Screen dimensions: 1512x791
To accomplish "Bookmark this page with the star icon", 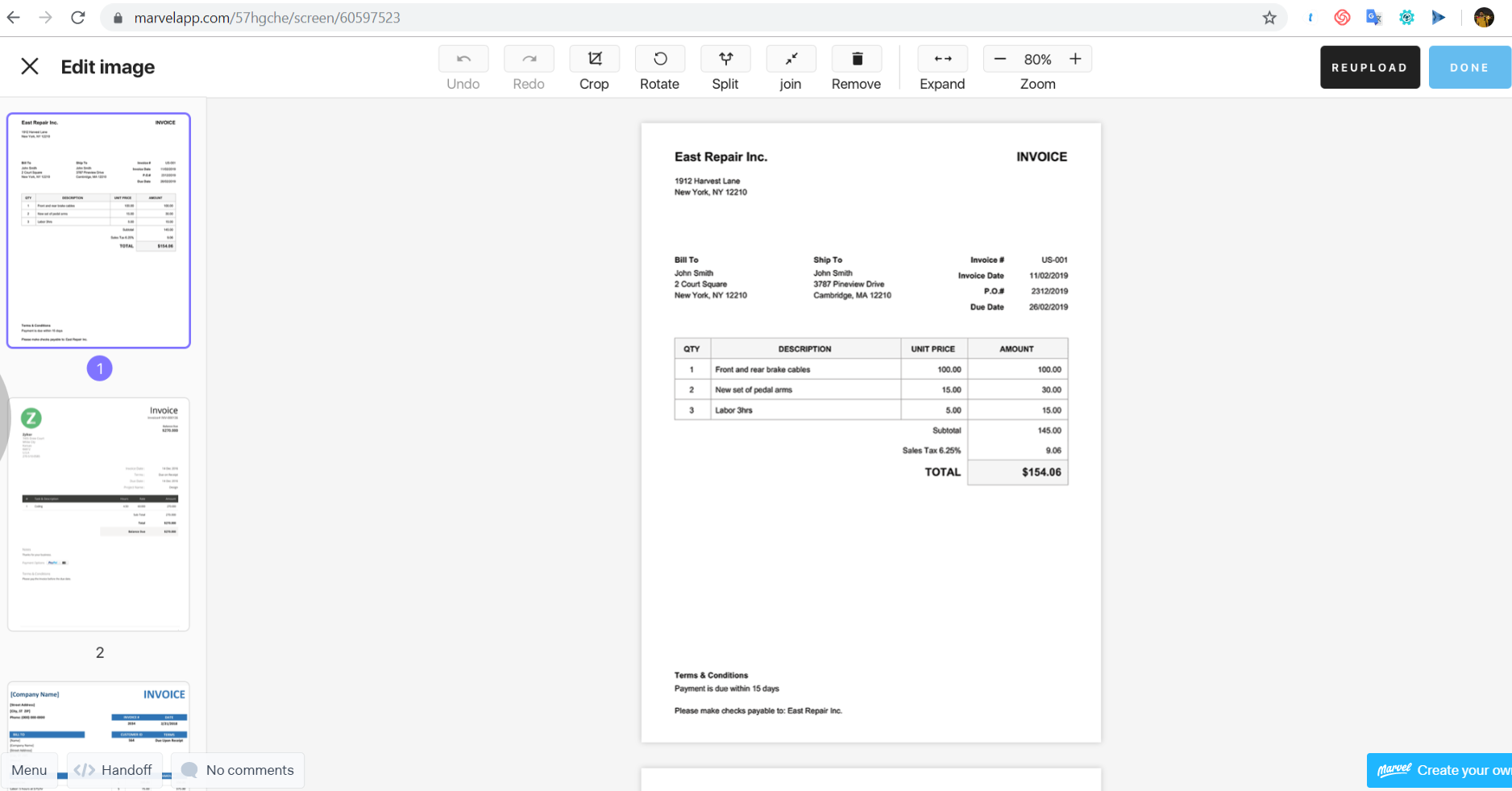I will tap(1269, 18).
